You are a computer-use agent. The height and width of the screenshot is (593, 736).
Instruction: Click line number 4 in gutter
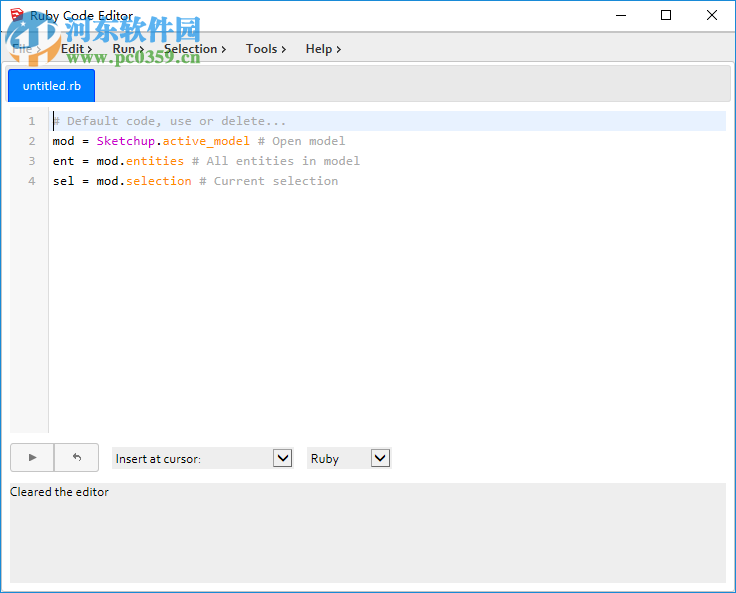(32, 181)
